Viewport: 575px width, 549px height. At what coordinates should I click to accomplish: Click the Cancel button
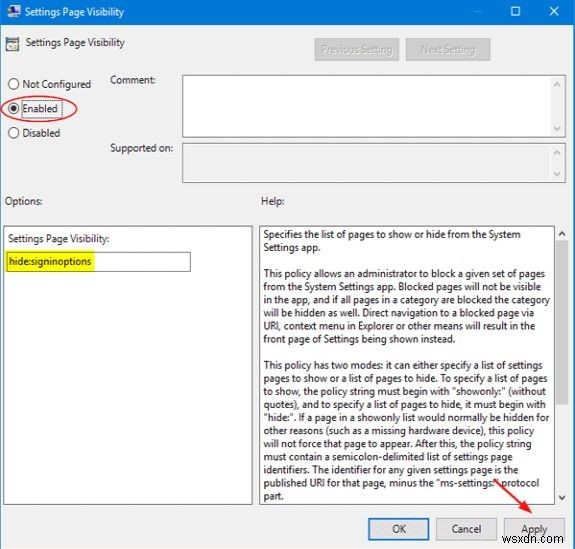pos(466,529)
